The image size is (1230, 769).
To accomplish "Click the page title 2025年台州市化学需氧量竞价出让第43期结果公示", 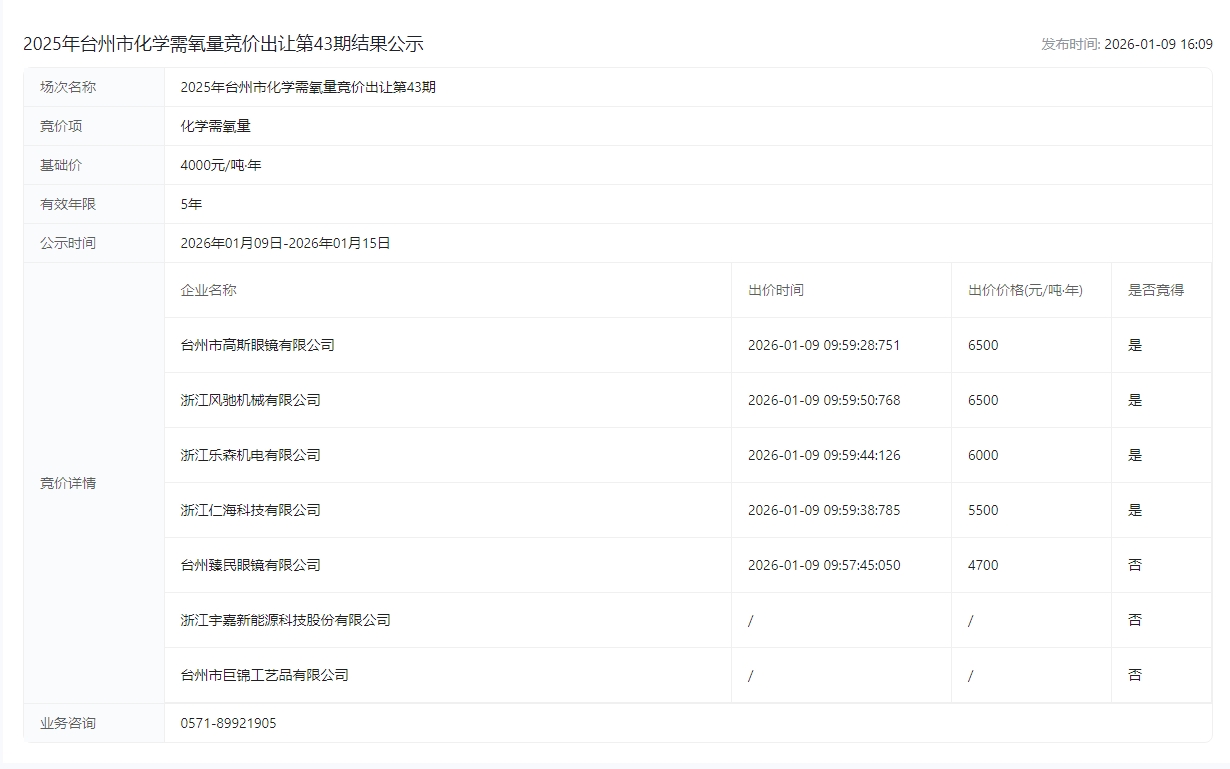I will [x=223, y=44].
